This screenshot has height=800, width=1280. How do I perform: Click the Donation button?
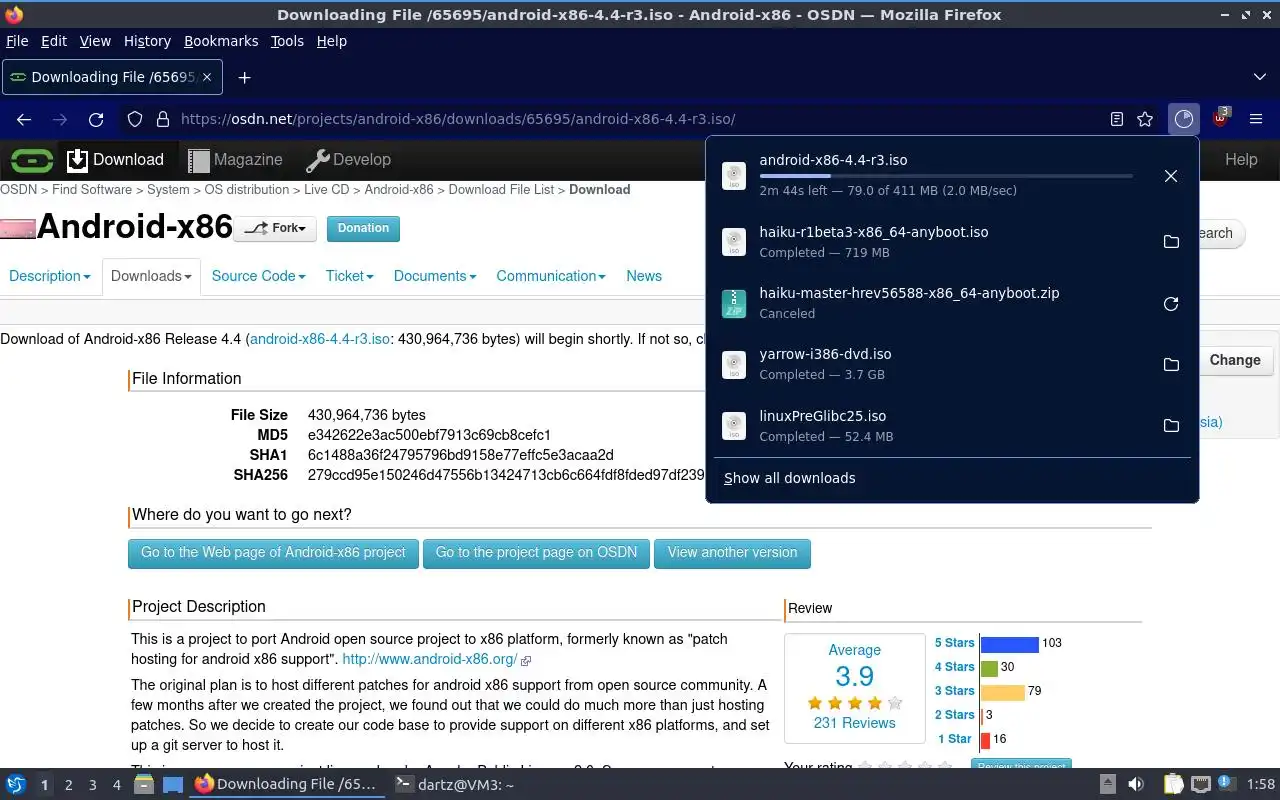(x=363, y=228)
